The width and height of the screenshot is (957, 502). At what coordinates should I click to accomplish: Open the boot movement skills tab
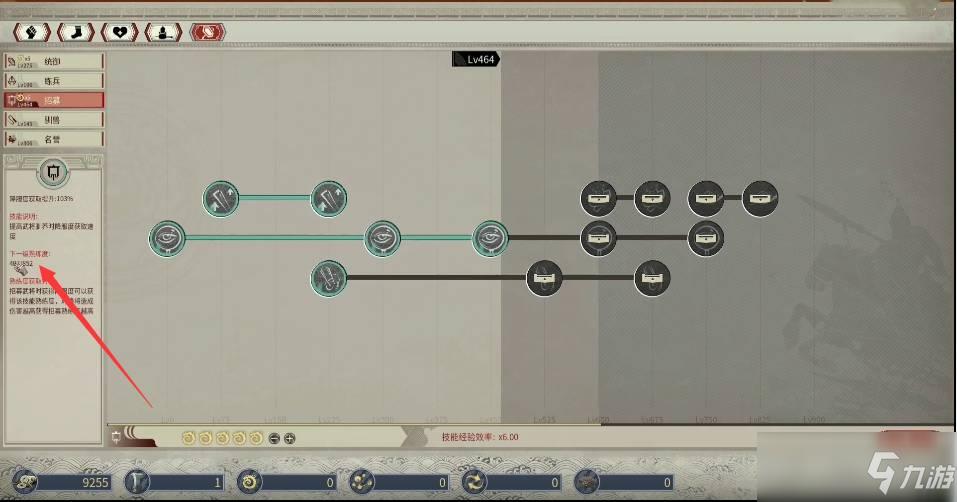(76, 32)
